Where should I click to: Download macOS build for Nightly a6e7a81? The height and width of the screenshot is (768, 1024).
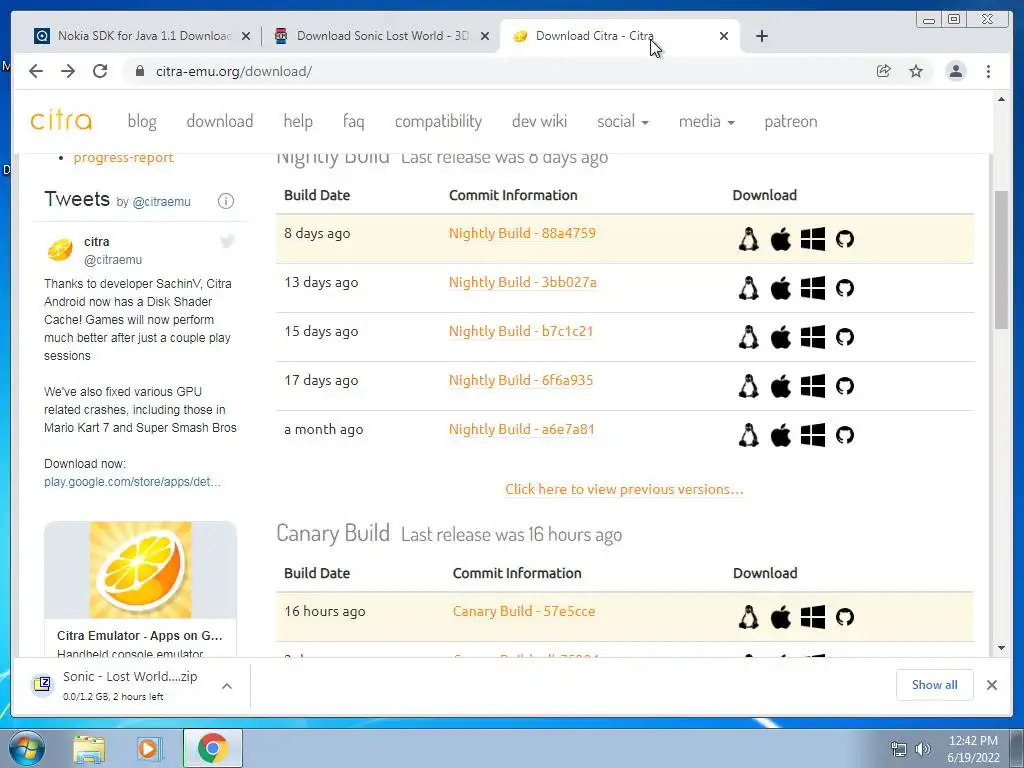pyautogui.click(x=780, y=435)
